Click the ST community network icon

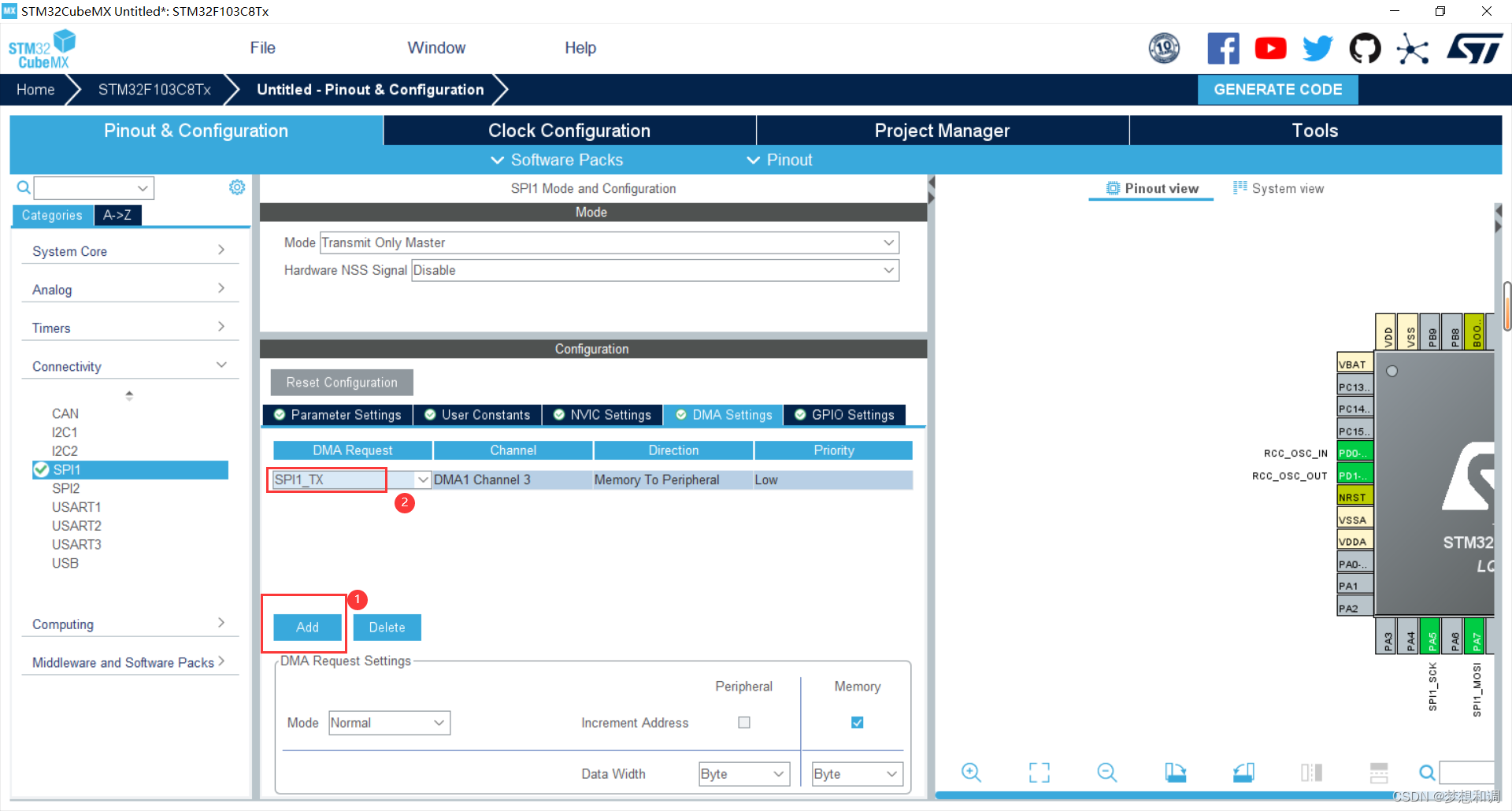point(1412,49)
